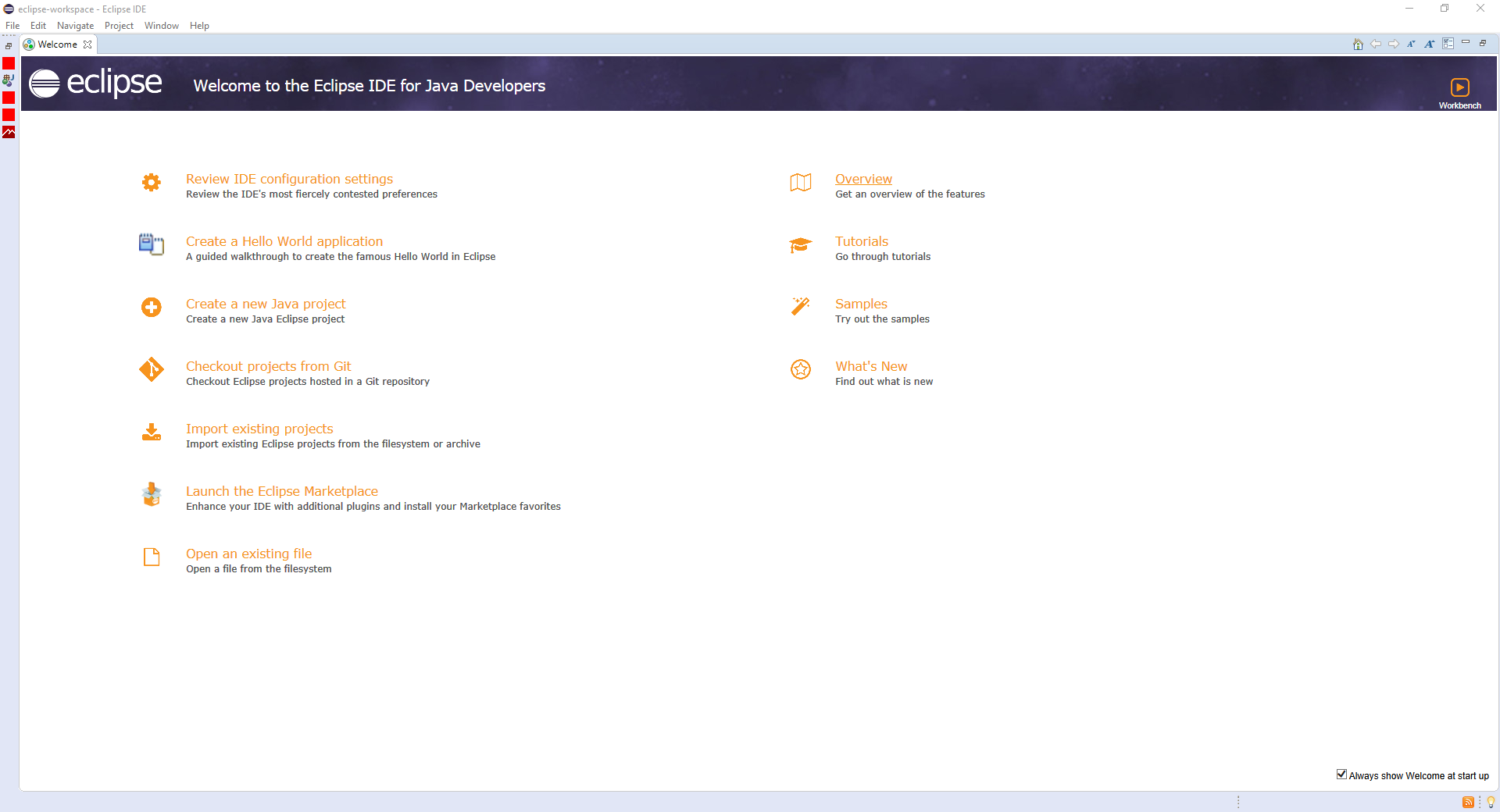Click the red mountain-graph icon in left trim
This screenshot has width=1500, height=812.
(x=9, y=132)
